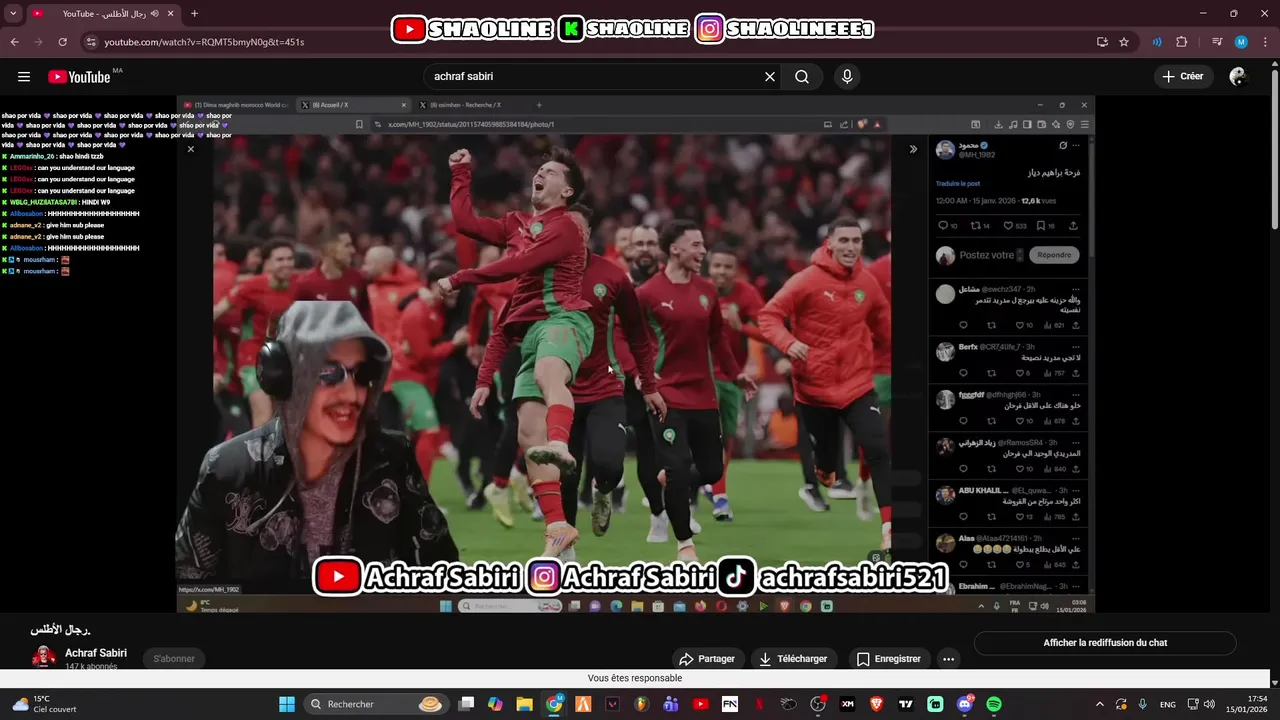Switch input language via ENG indicator
This screenshot has width=1280, height=720.
coord(1168,704)
